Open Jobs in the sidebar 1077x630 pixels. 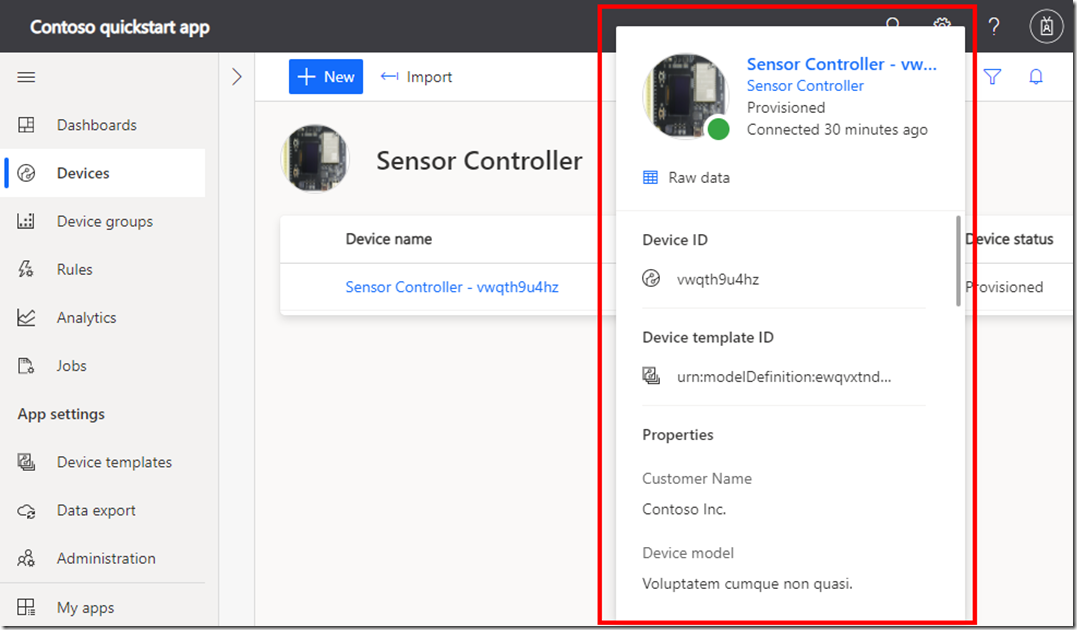click(71, 365)
